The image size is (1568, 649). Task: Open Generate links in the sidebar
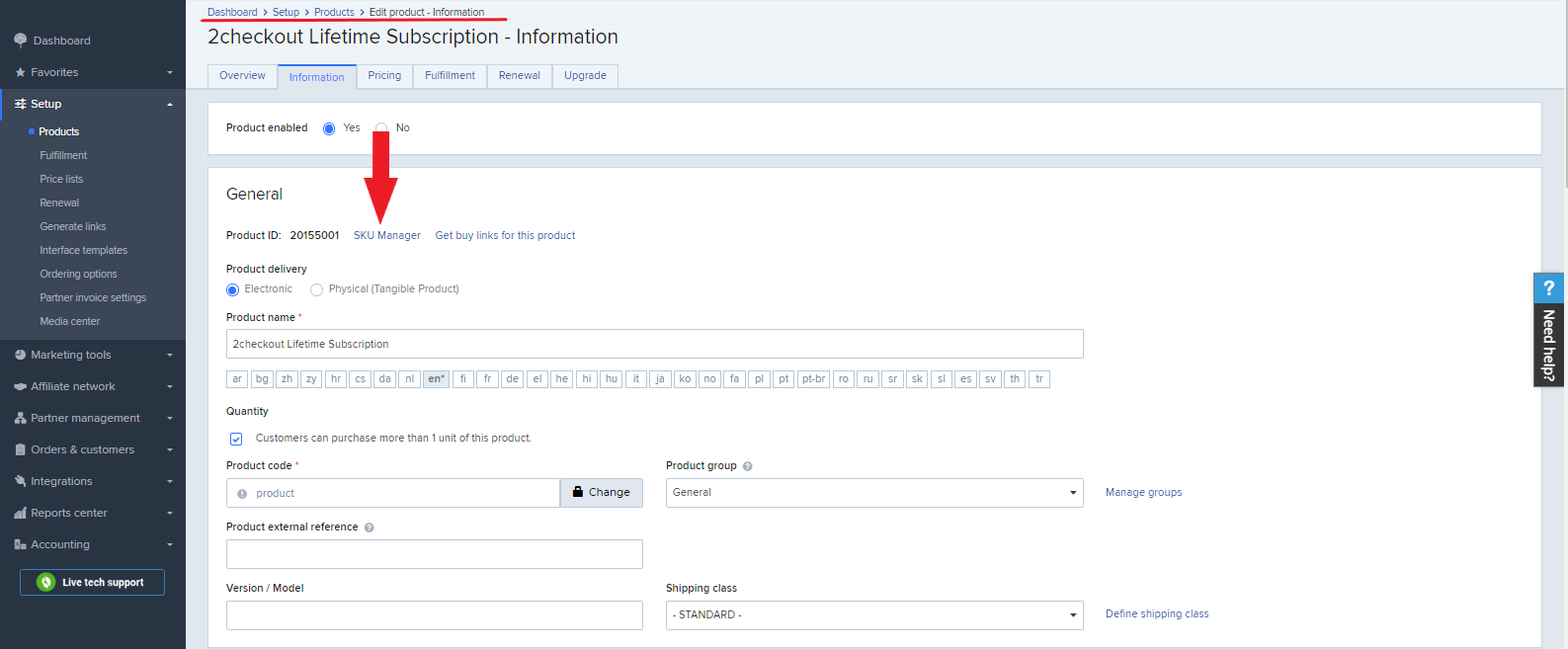73,227
